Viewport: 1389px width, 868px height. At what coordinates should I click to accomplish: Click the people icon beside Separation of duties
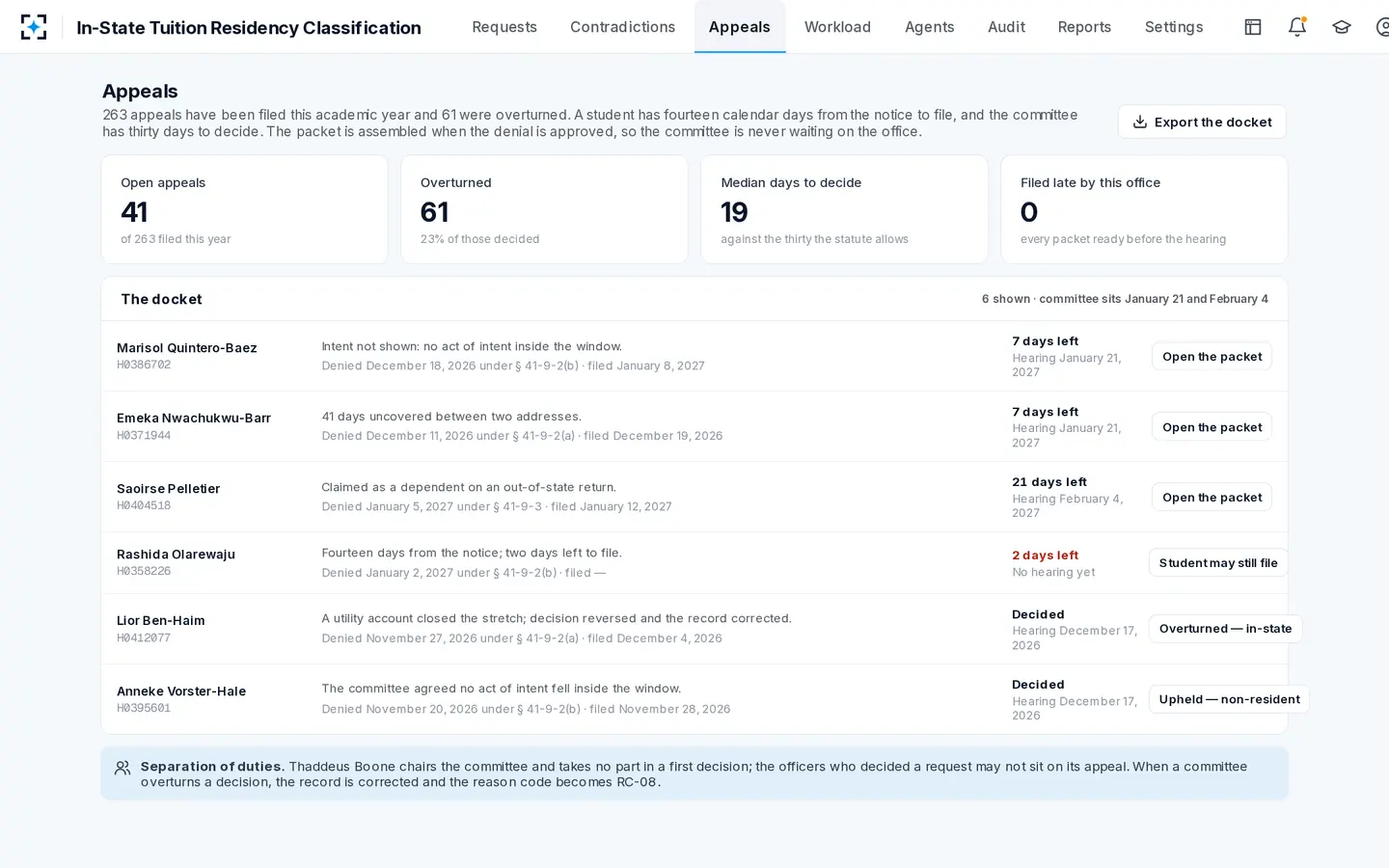123,769
